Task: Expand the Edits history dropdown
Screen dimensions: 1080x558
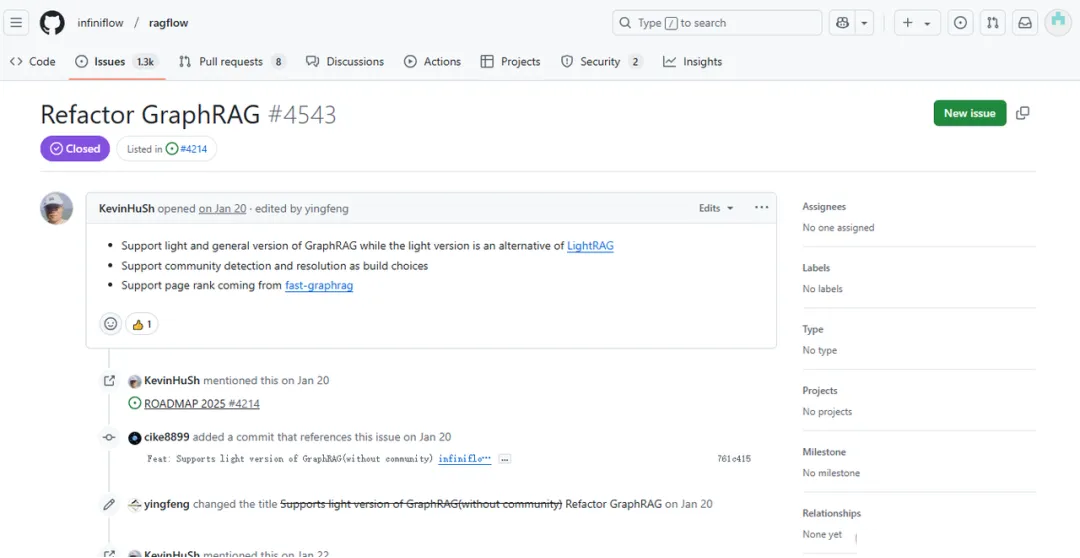Action: (716, 208)
